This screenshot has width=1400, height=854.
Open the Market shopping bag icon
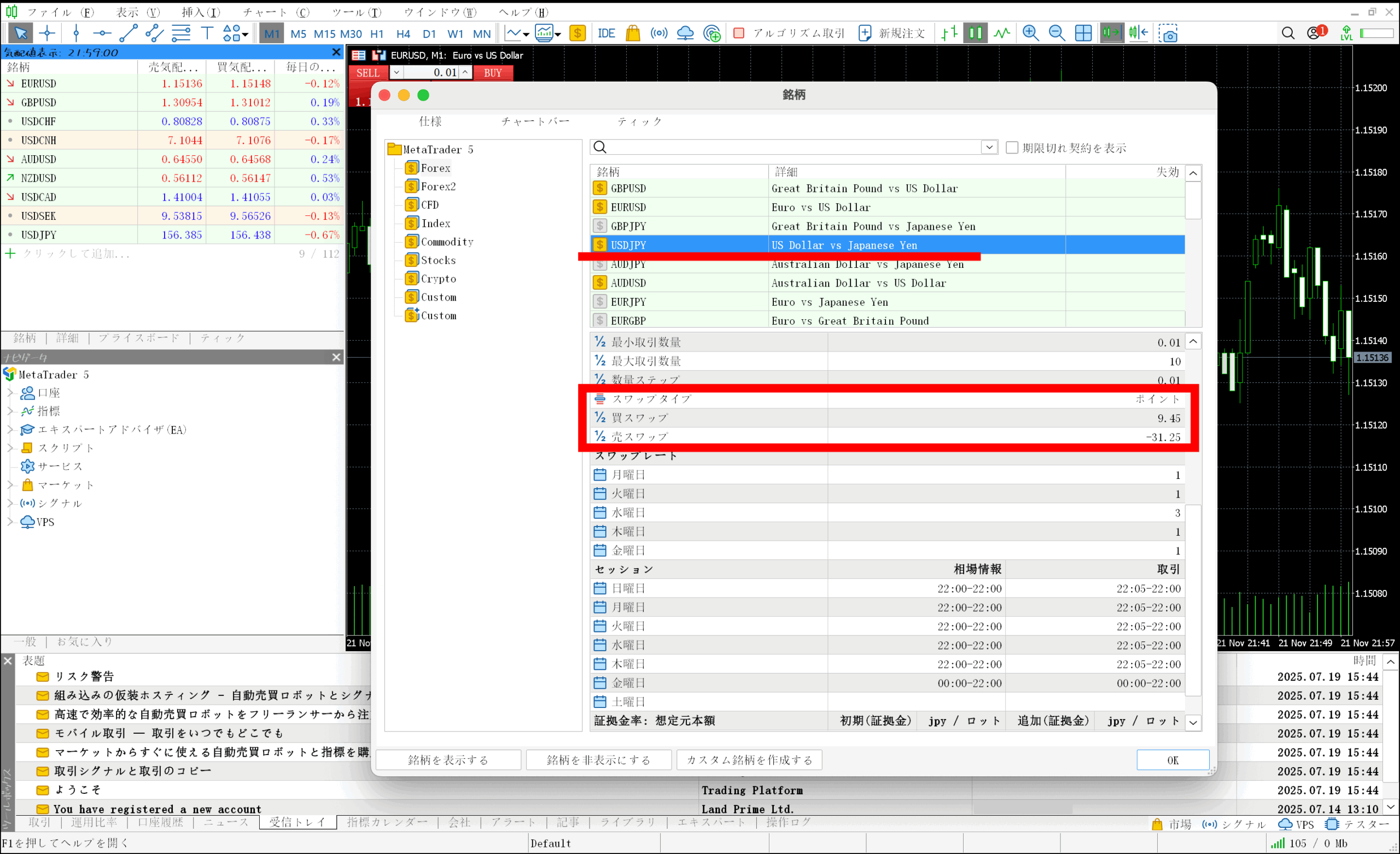coord(632,33)
